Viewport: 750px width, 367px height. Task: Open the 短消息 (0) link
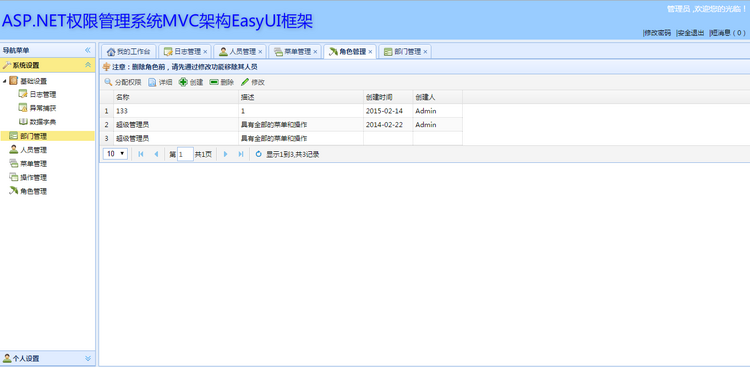click(728, 33)
